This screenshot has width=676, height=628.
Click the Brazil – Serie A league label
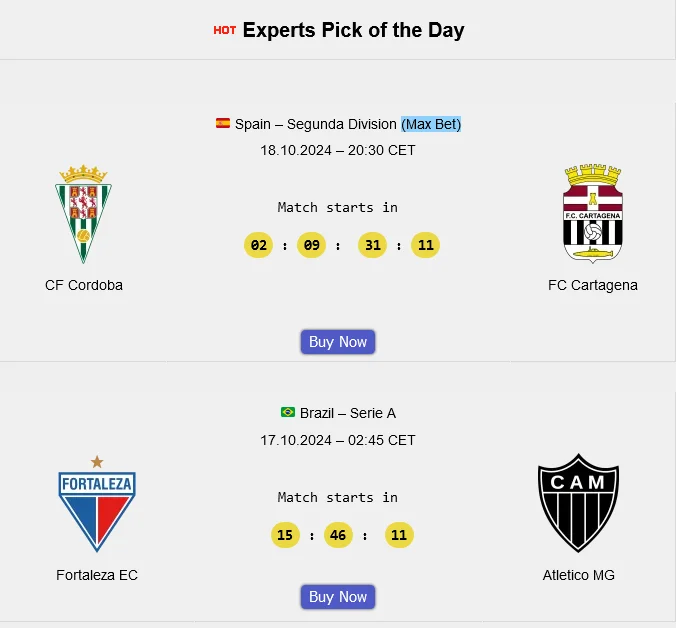[348, 413]
